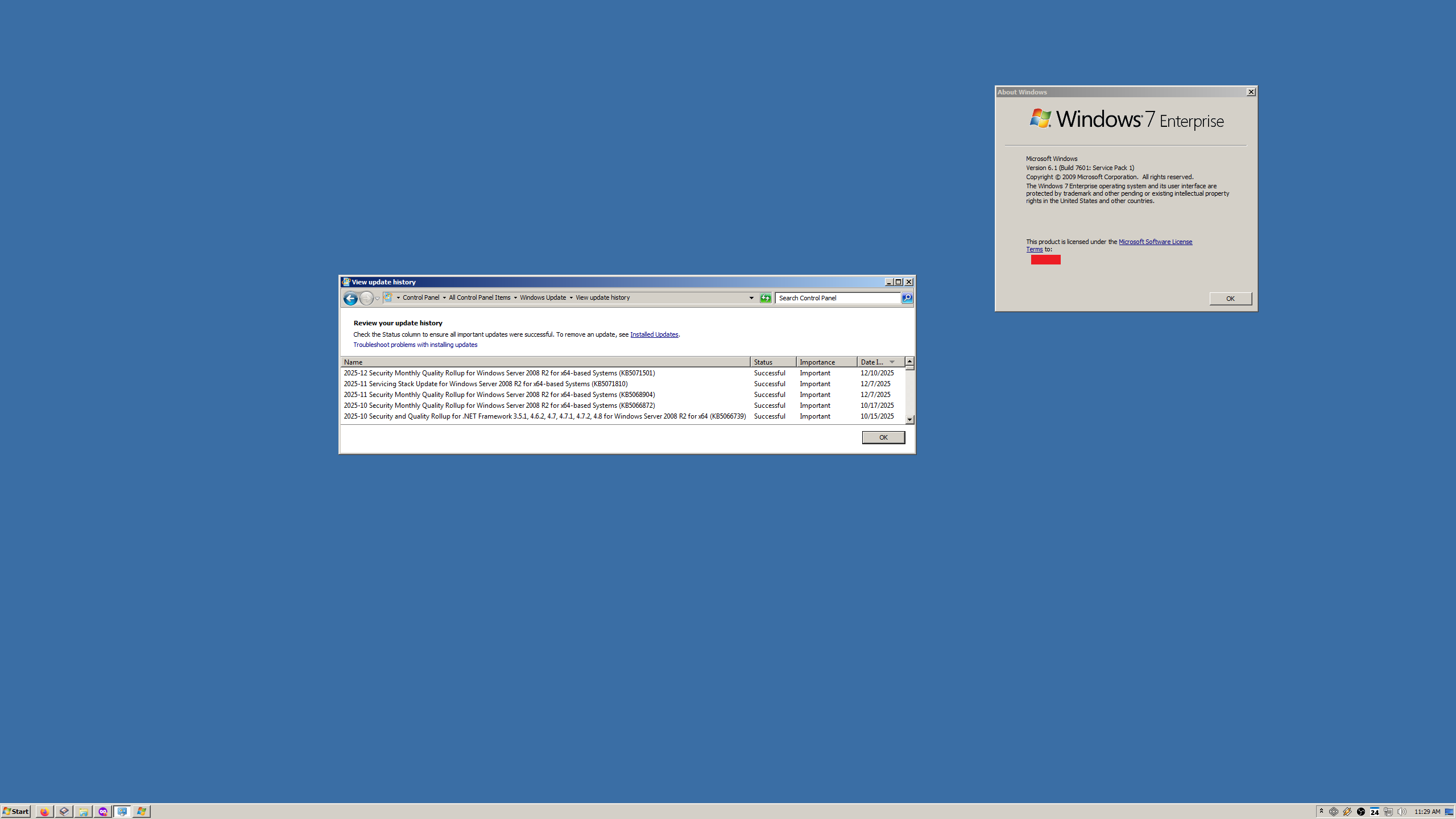Open the address bar history dropdown
This screenshot has height=819, width=1456.
(x=751, y=297)
